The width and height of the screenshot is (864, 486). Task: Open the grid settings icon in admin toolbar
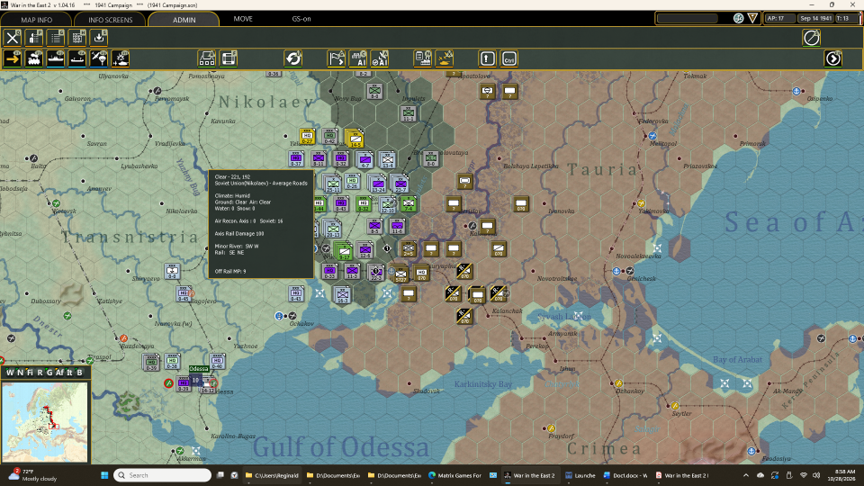coord(77,37)
